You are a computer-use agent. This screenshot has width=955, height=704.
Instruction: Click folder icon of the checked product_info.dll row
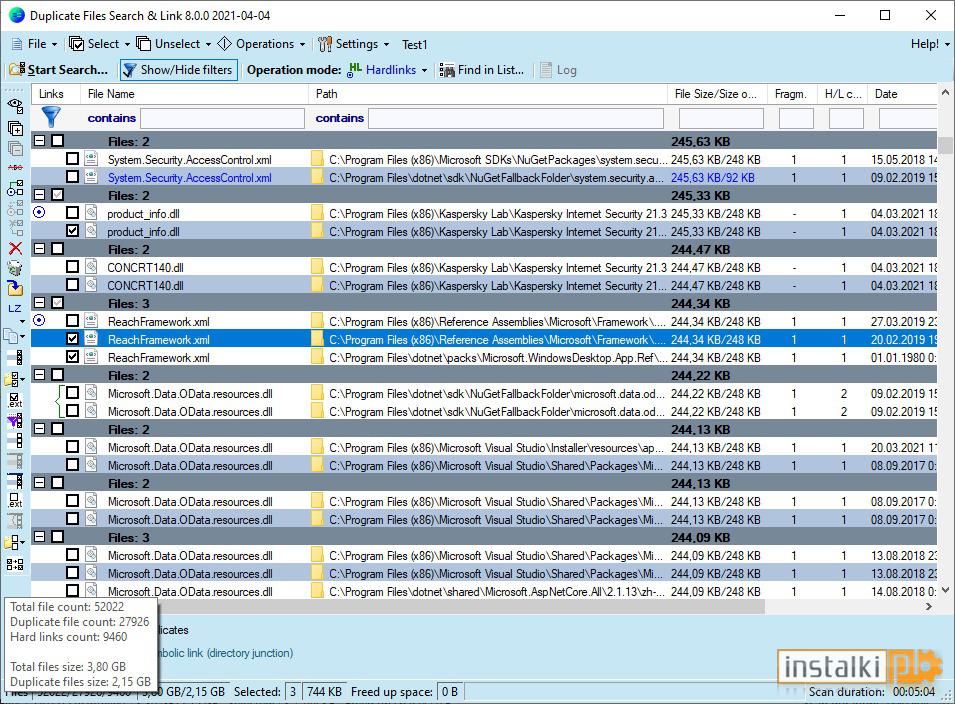(317, 231)
